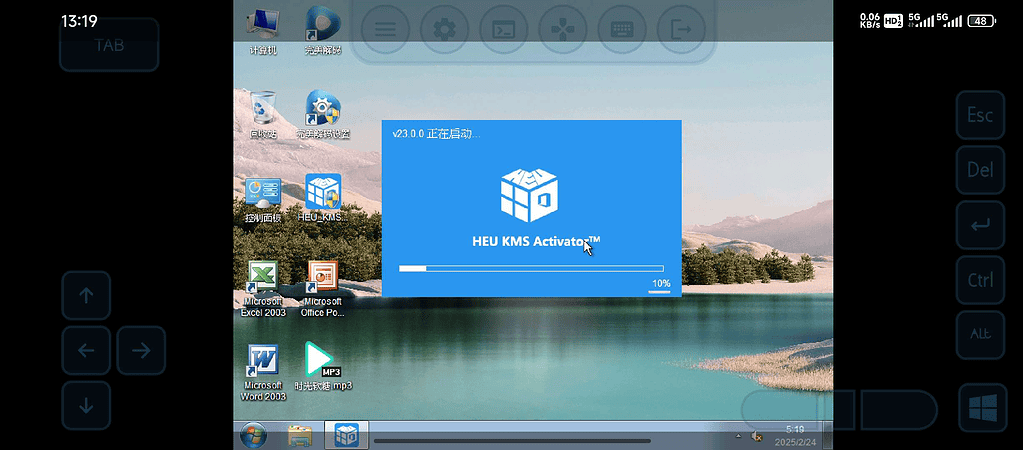Tap the virtual Del key

point(980,170)
